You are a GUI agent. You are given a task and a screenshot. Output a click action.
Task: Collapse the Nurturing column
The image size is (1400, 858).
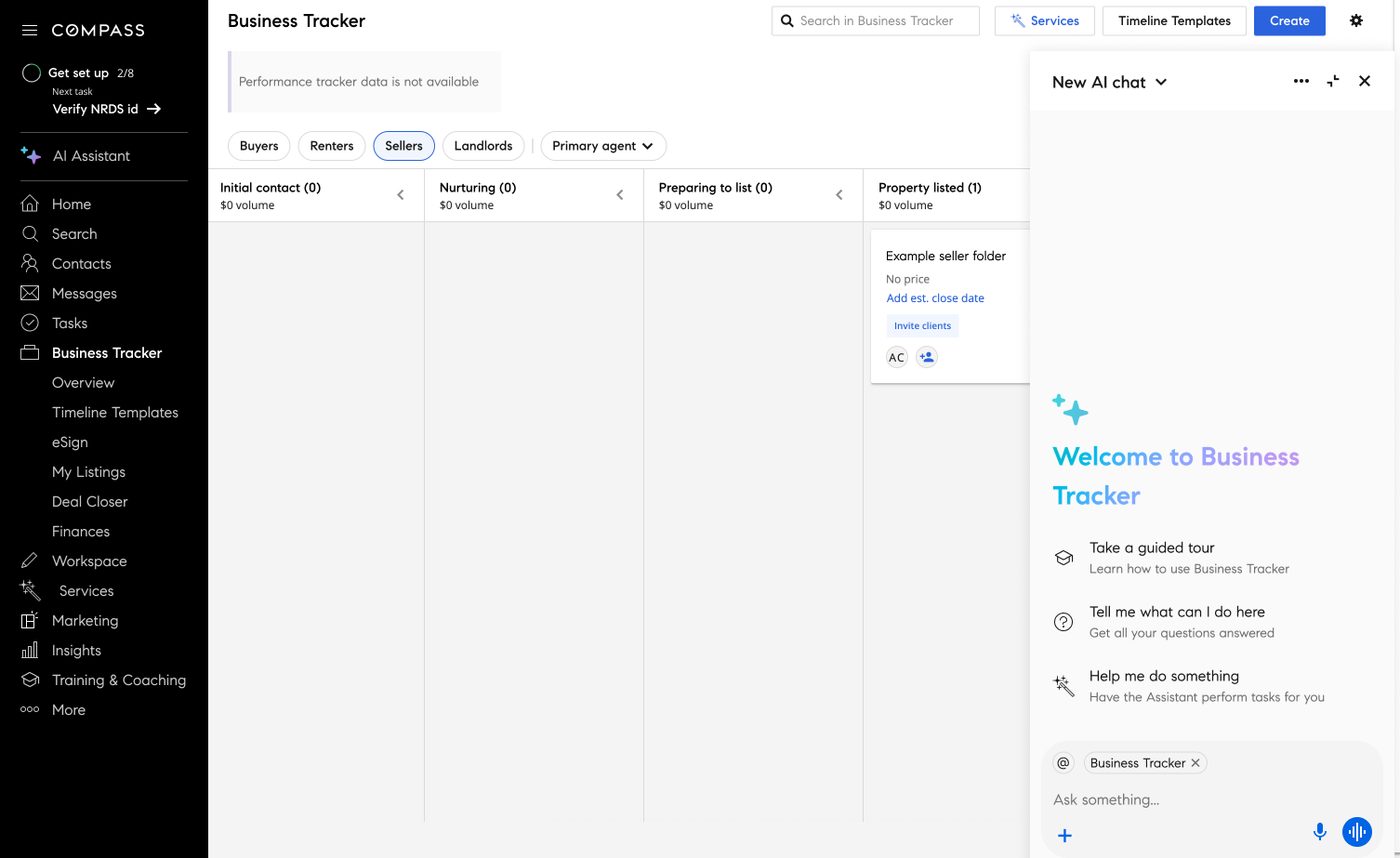(620, 195)
